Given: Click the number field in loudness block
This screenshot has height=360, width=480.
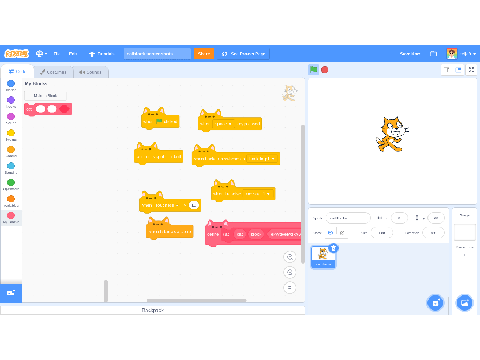Looking at the screenshot, I should [x=194, y=205].
